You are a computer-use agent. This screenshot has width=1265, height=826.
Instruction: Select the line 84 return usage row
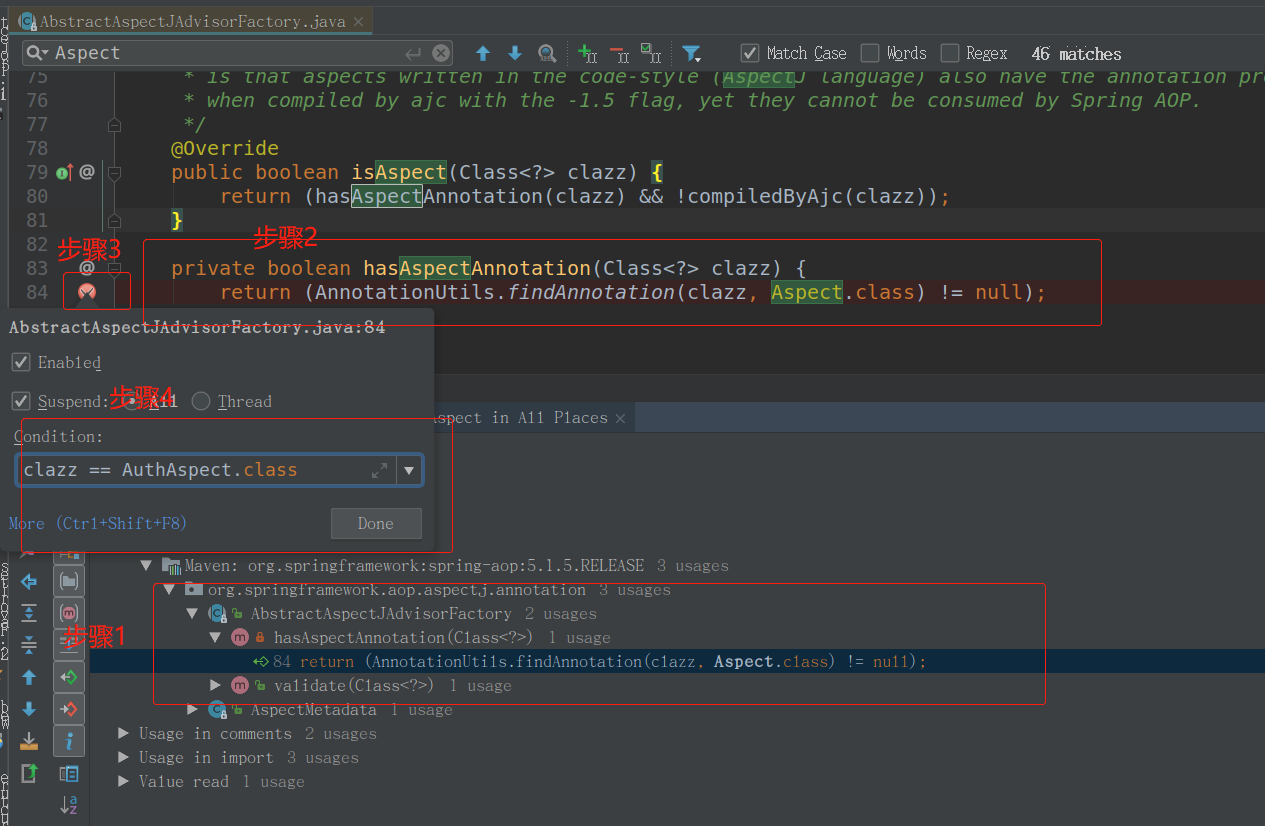click(677, 662)
